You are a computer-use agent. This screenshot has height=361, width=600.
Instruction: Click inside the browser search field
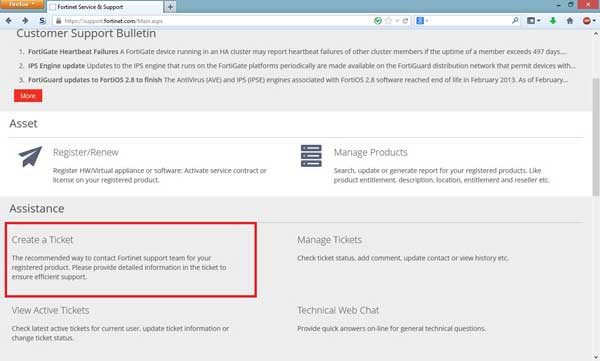(x=470, y=21)
